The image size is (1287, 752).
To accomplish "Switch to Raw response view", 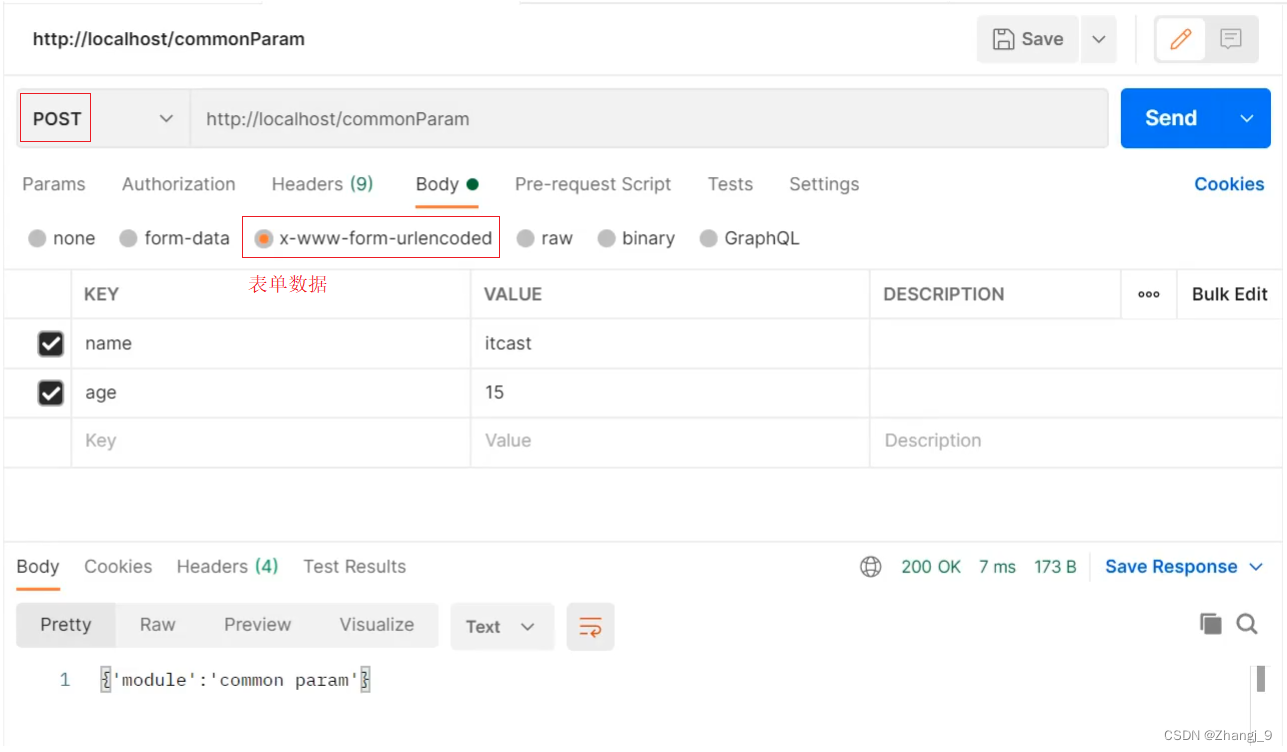I will [x=158, y=625].
